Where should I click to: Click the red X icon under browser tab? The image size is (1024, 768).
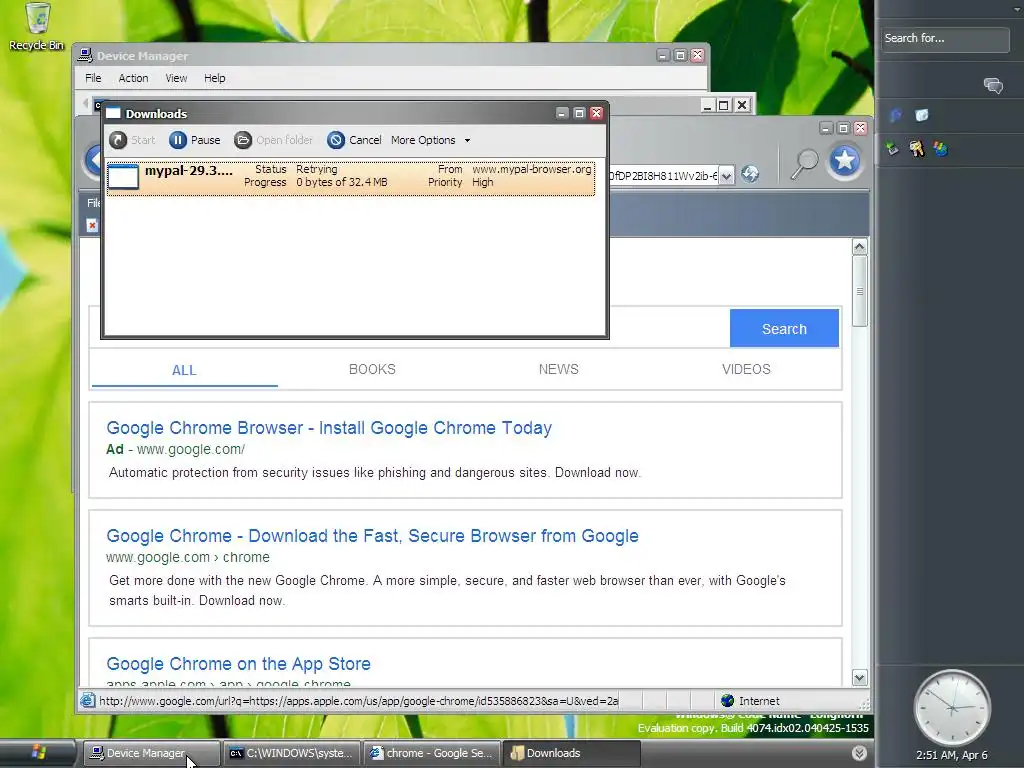tap(92, 225)
